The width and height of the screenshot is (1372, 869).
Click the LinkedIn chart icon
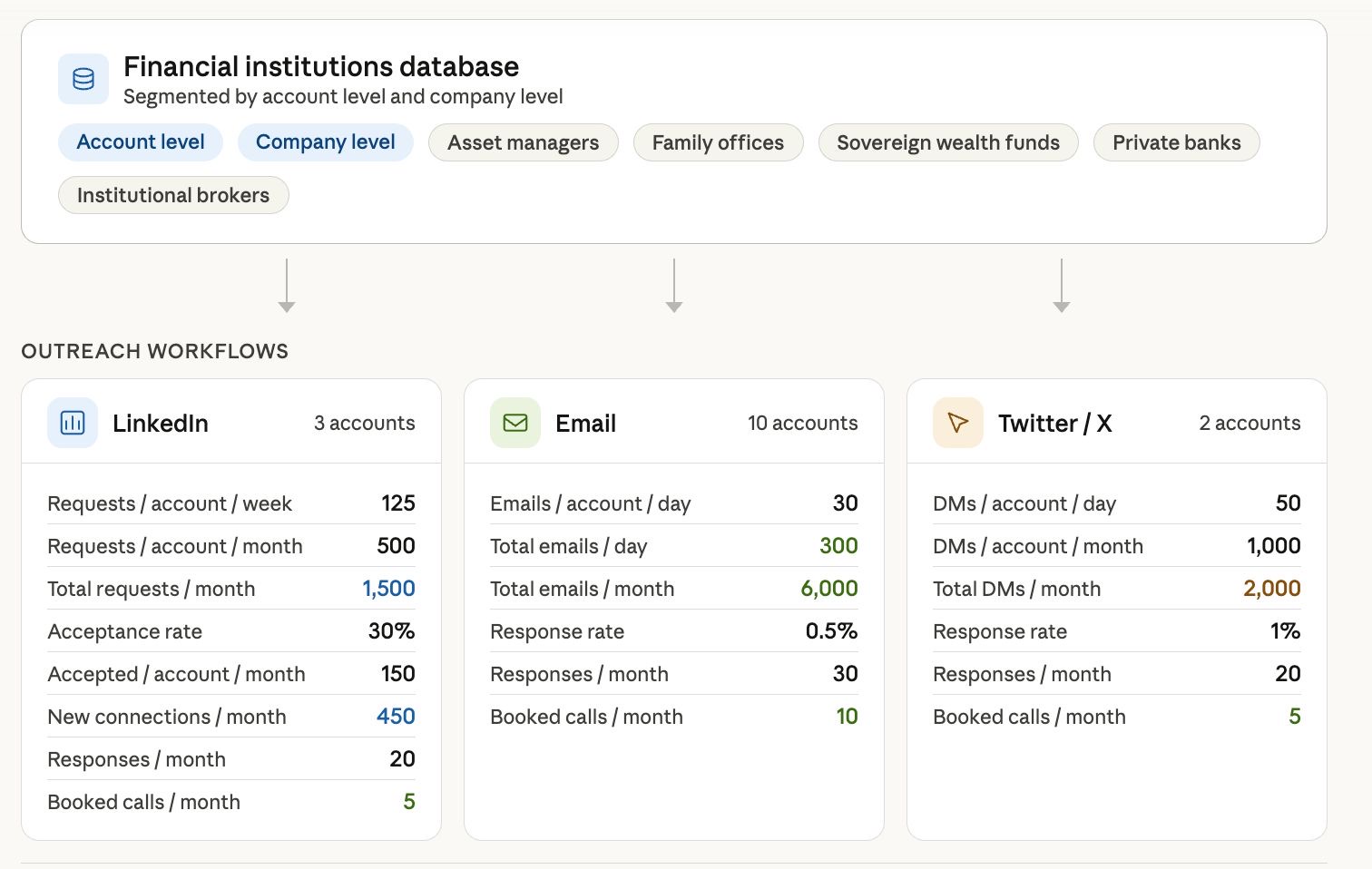(73, 423)
